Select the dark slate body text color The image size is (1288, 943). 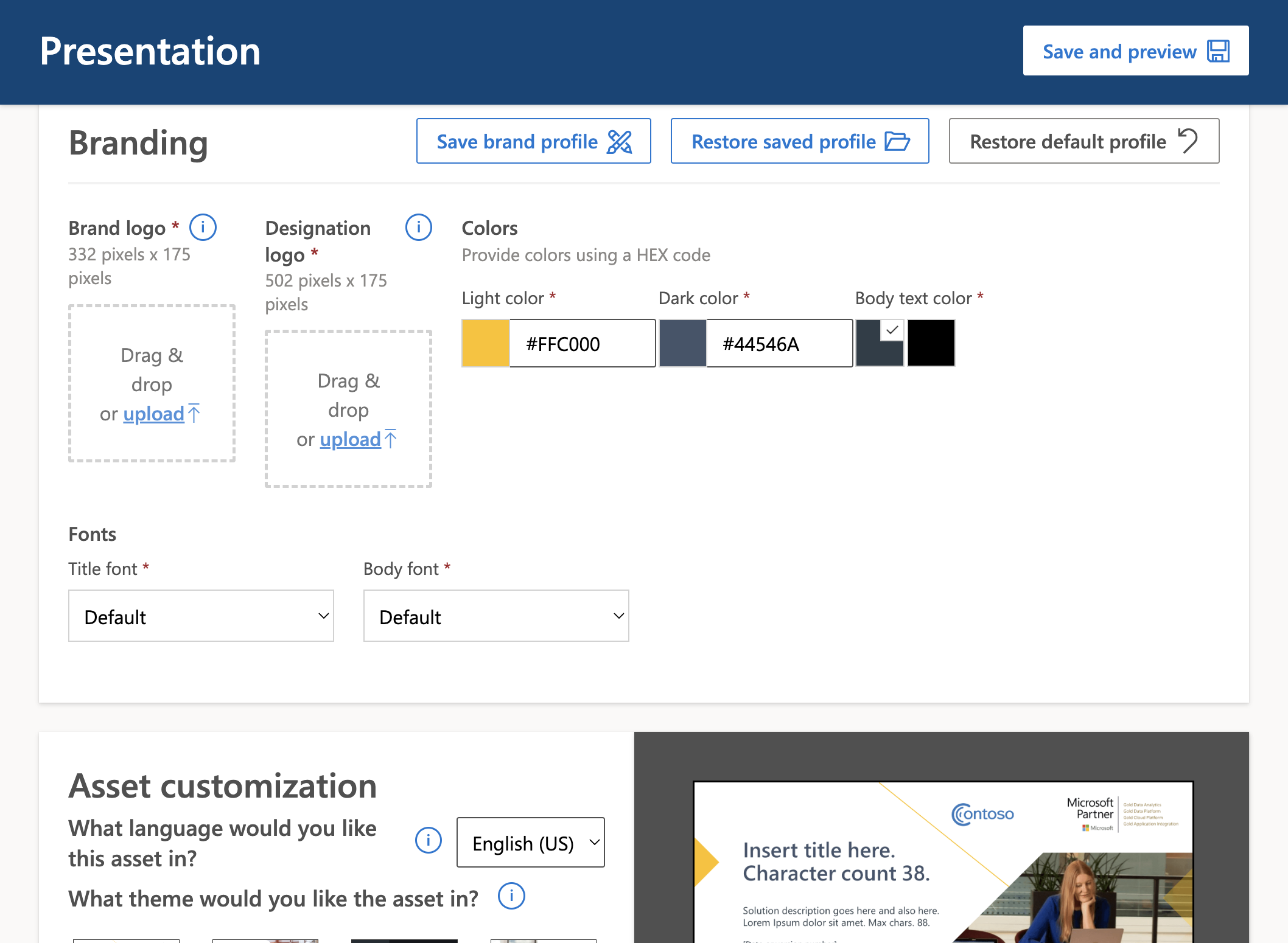click(880, 343)
